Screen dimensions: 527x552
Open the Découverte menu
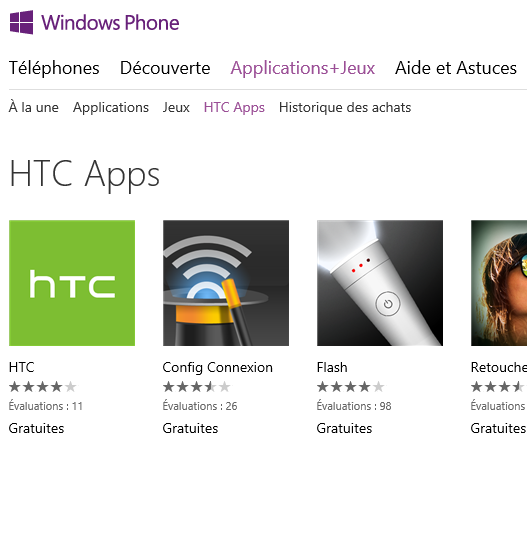pyautogui.click(x=165, y=68)
